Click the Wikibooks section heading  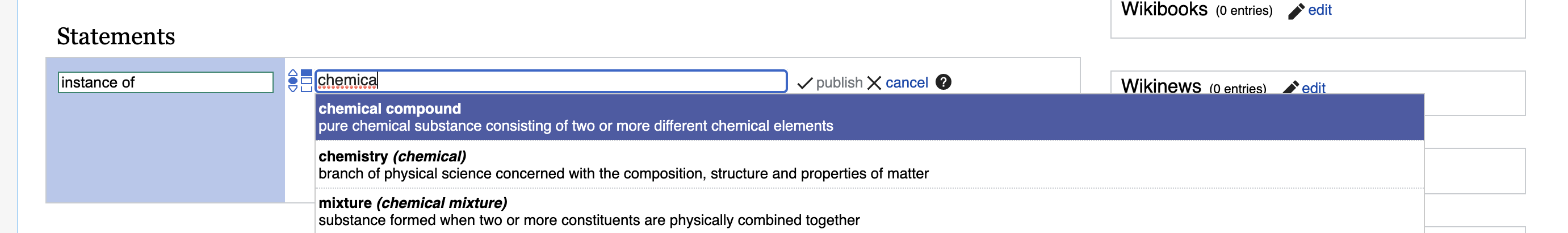1164,9
